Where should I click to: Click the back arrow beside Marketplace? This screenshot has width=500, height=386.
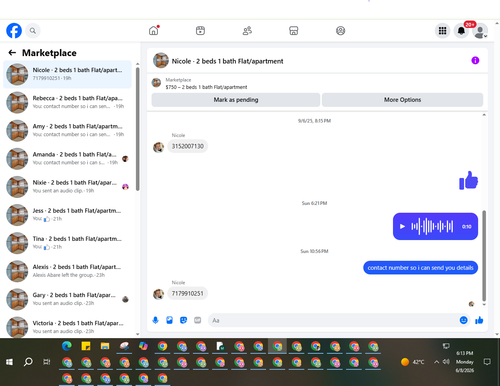click(12, 53)
